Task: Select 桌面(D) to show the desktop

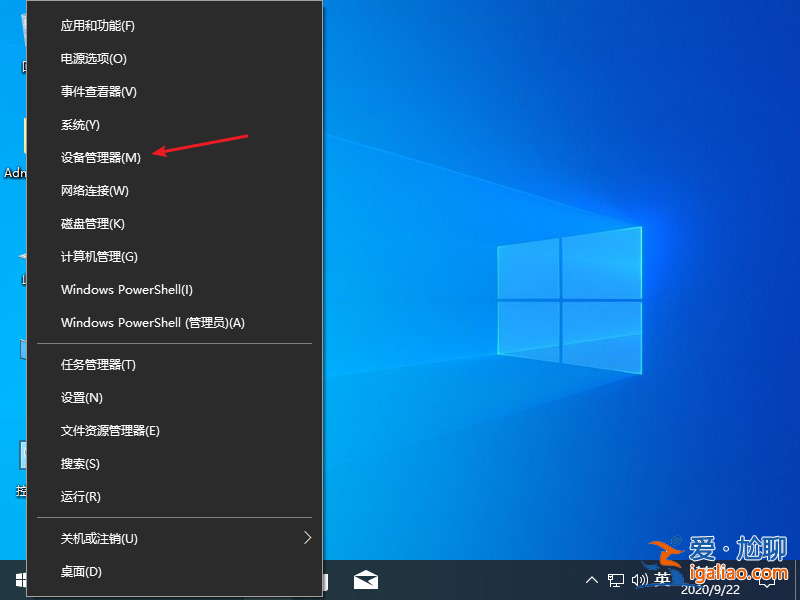Action: 80,571
